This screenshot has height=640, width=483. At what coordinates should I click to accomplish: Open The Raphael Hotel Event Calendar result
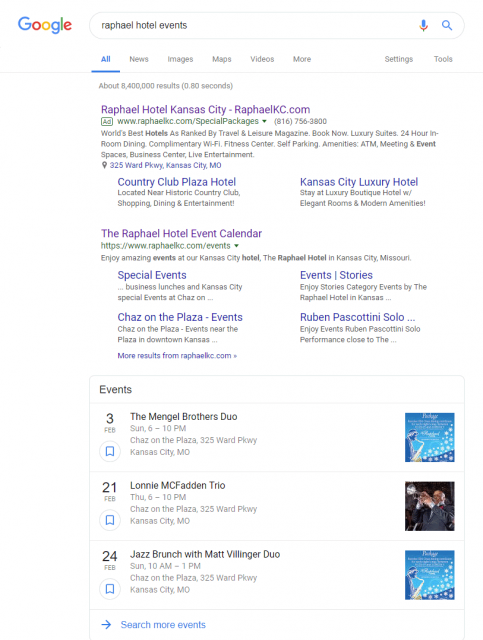point(181,233)
